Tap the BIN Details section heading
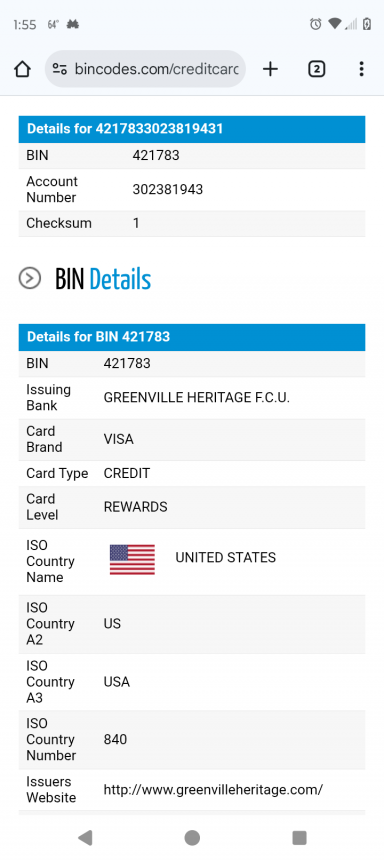 pyautogui.click(x=103, y=279)
